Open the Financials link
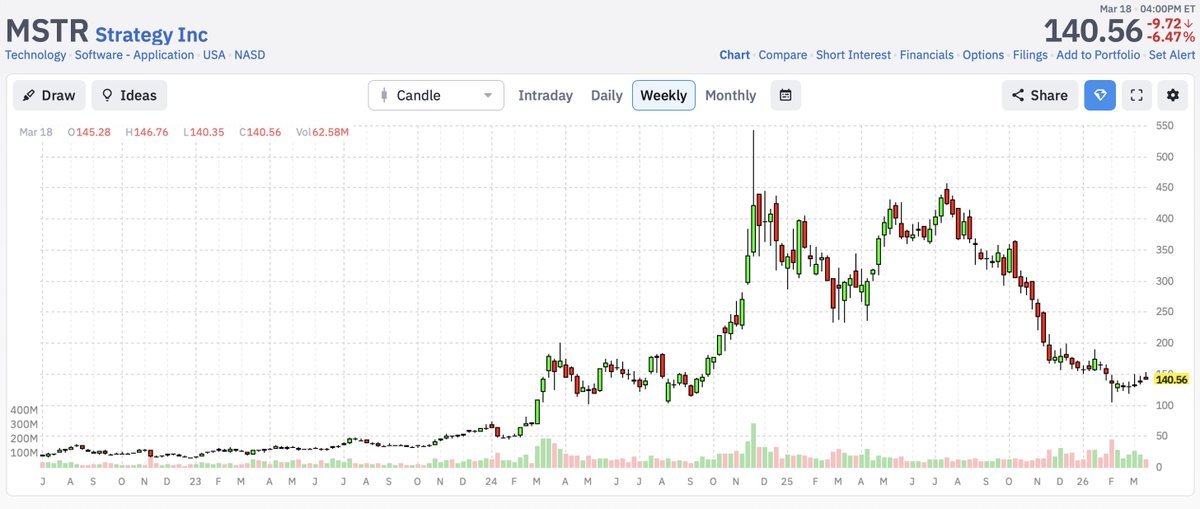The width and height of the screenshot is (1200, 509). [927, 55]
